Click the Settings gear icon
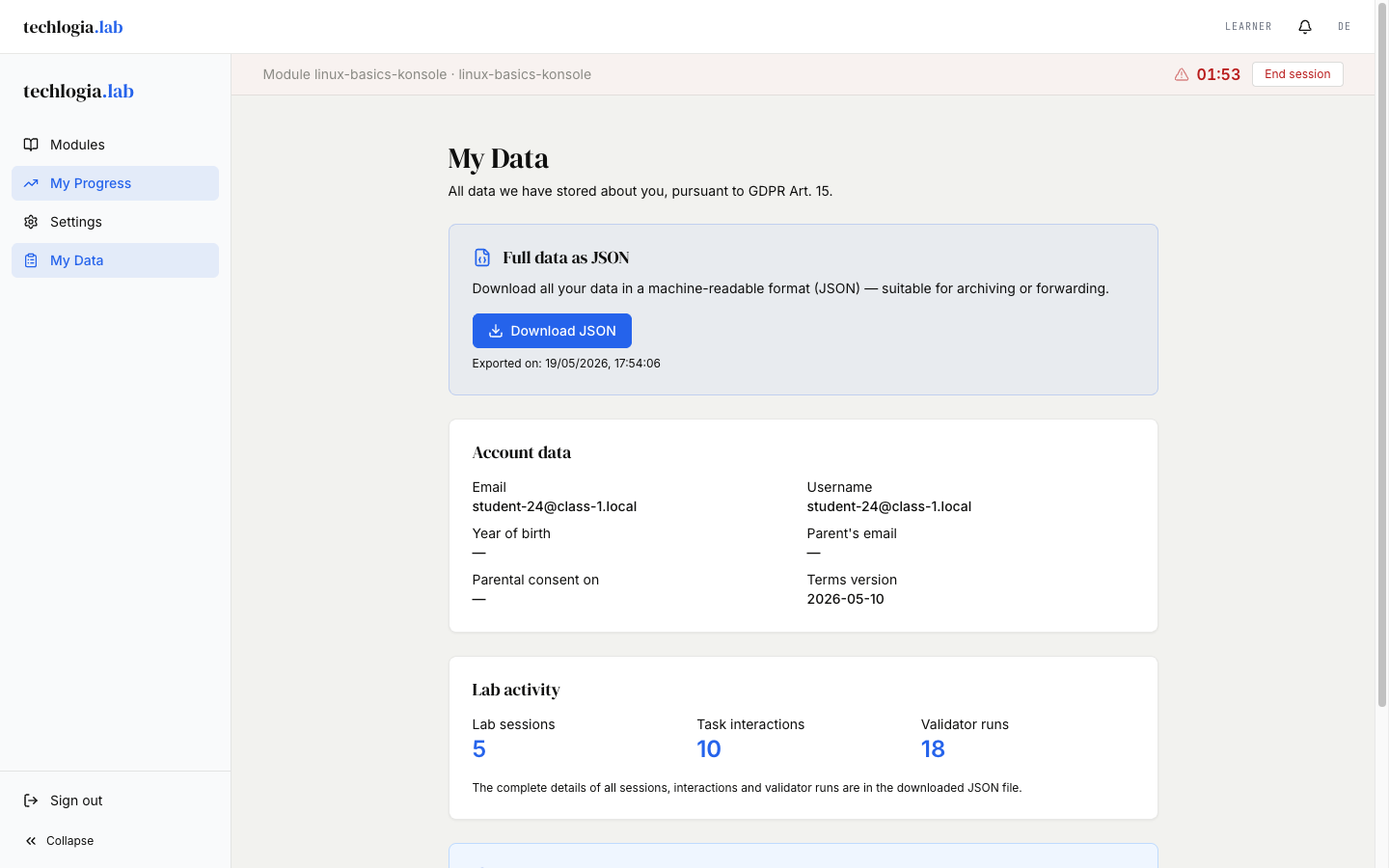This screenshot has height=868, width=1389. (31, 222)
